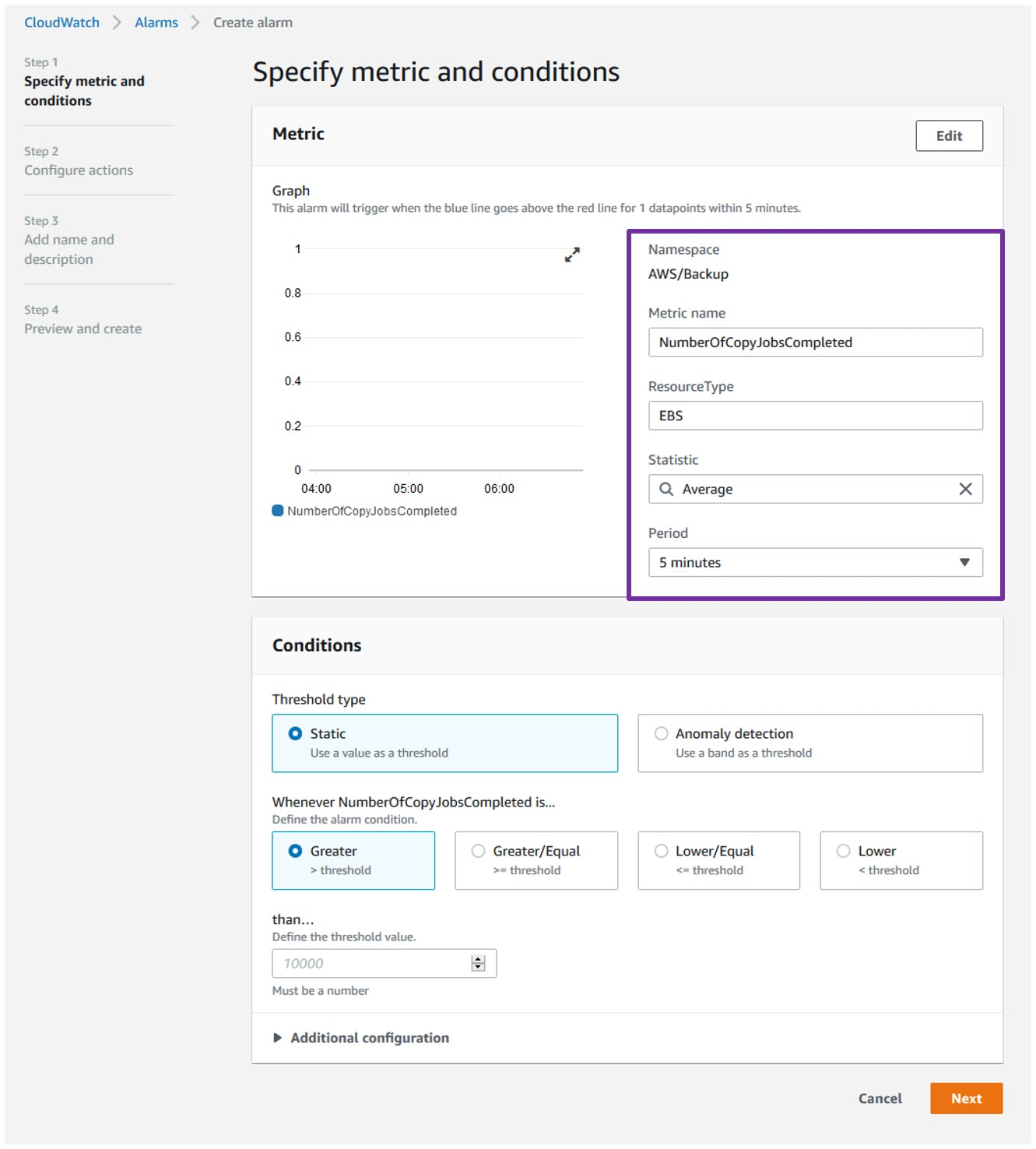Viewport: 1036px width, 1149px height.
Task: Select Anomaly detection threshold type
Action: (x=662, y=733)
